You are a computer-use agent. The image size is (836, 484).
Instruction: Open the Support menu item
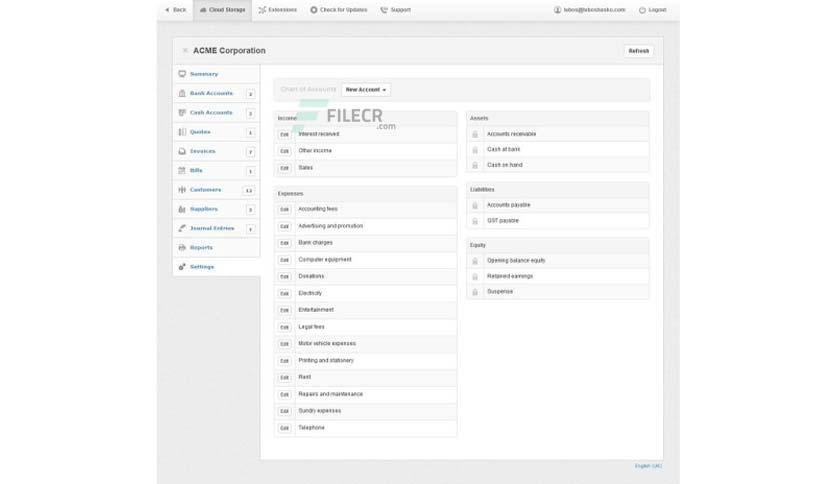[396, 10]
